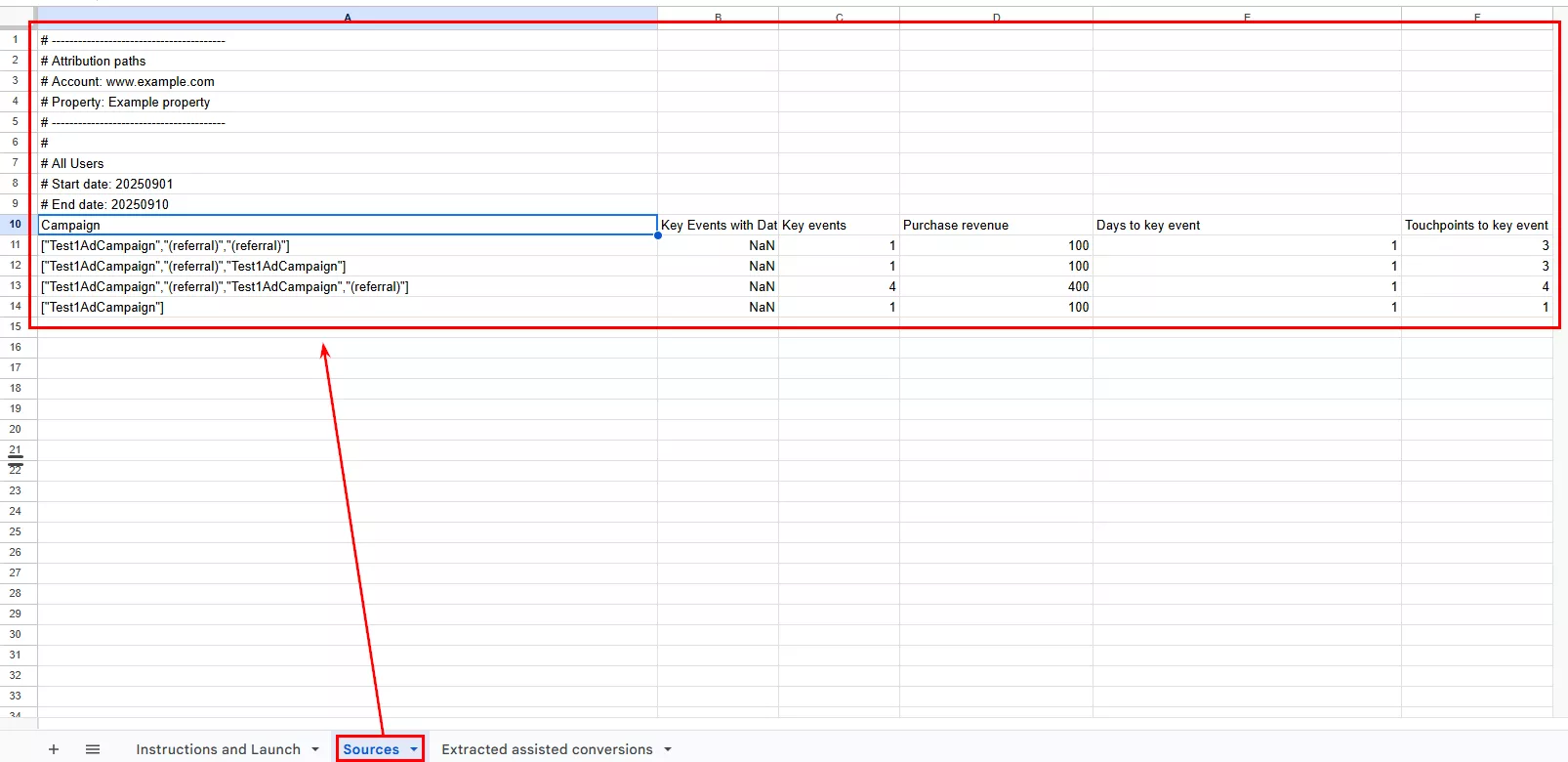The image size is (1568, 762).
Task: Select the Campaign header cell
Action: tap(347, 225)
